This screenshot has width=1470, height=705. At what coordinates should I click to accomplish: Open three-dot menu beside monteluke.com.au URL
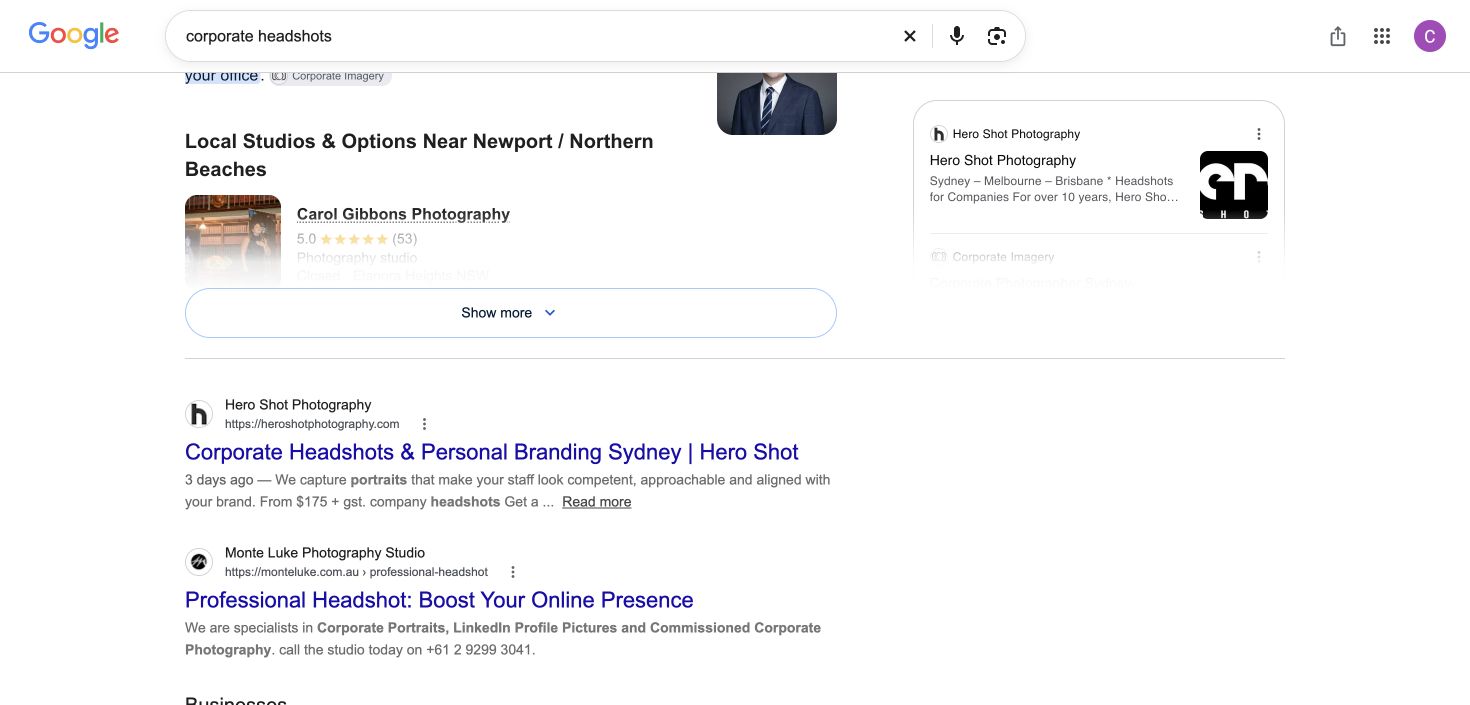(x=513, y=572)
